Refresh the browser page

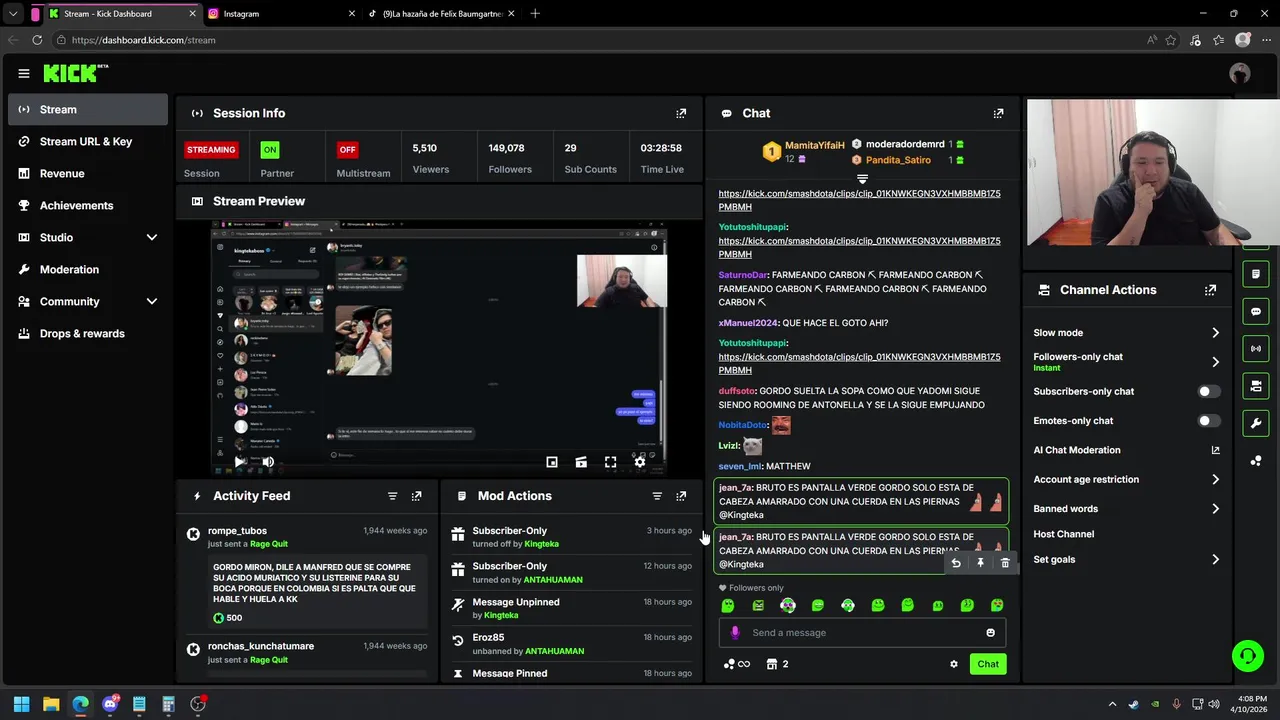(37, 40)
